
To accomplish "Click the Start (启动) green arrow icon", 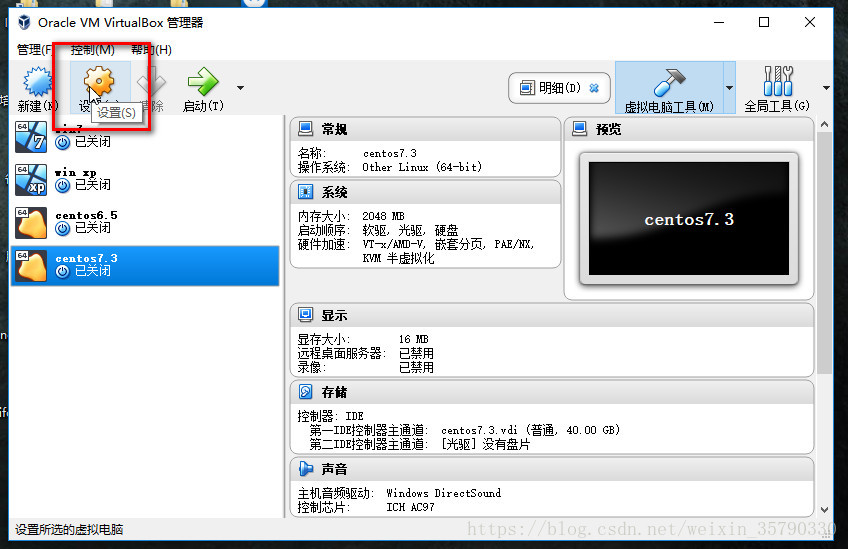I will click(203, 81).
